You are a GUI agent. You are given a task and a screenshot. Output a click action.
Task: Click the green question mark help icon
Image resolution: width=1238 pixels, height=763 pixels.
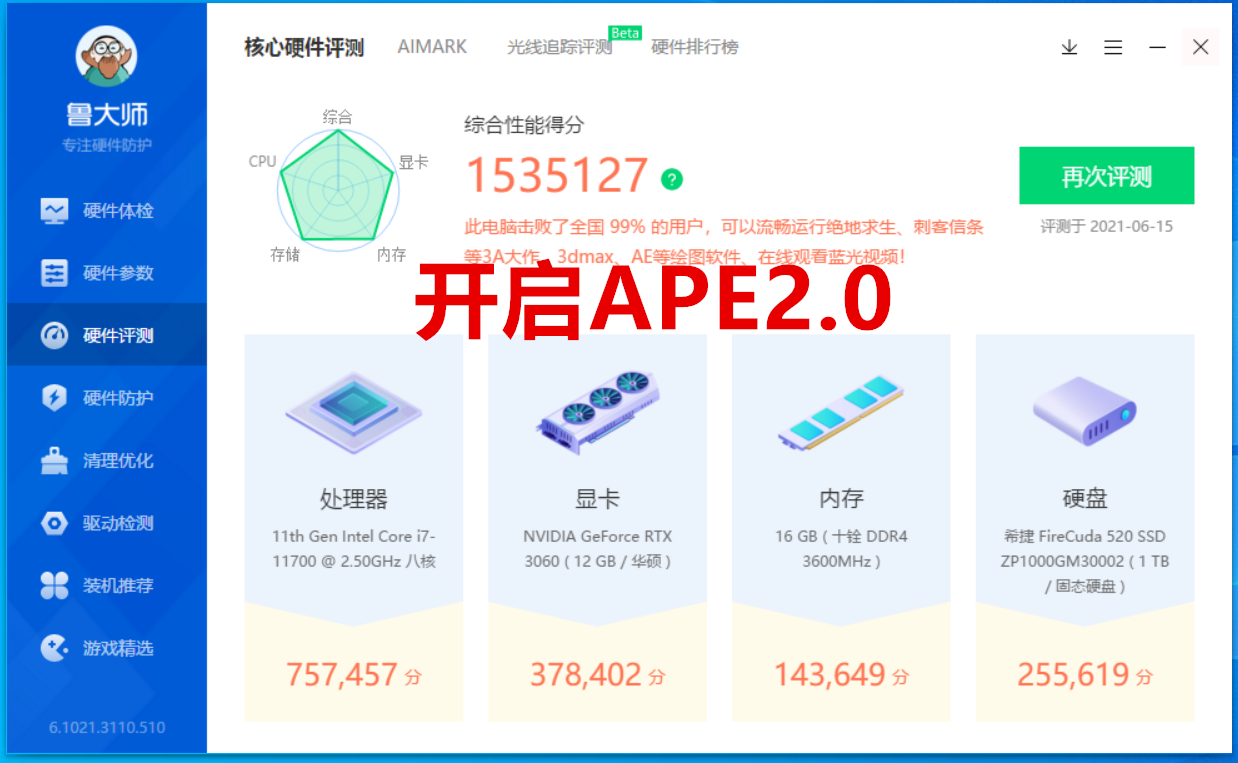(672, 179)
